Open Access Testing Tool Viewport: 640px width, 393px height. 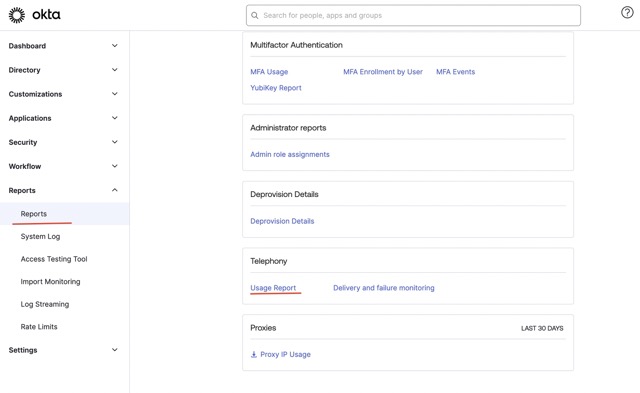click(x=54, y=259)
